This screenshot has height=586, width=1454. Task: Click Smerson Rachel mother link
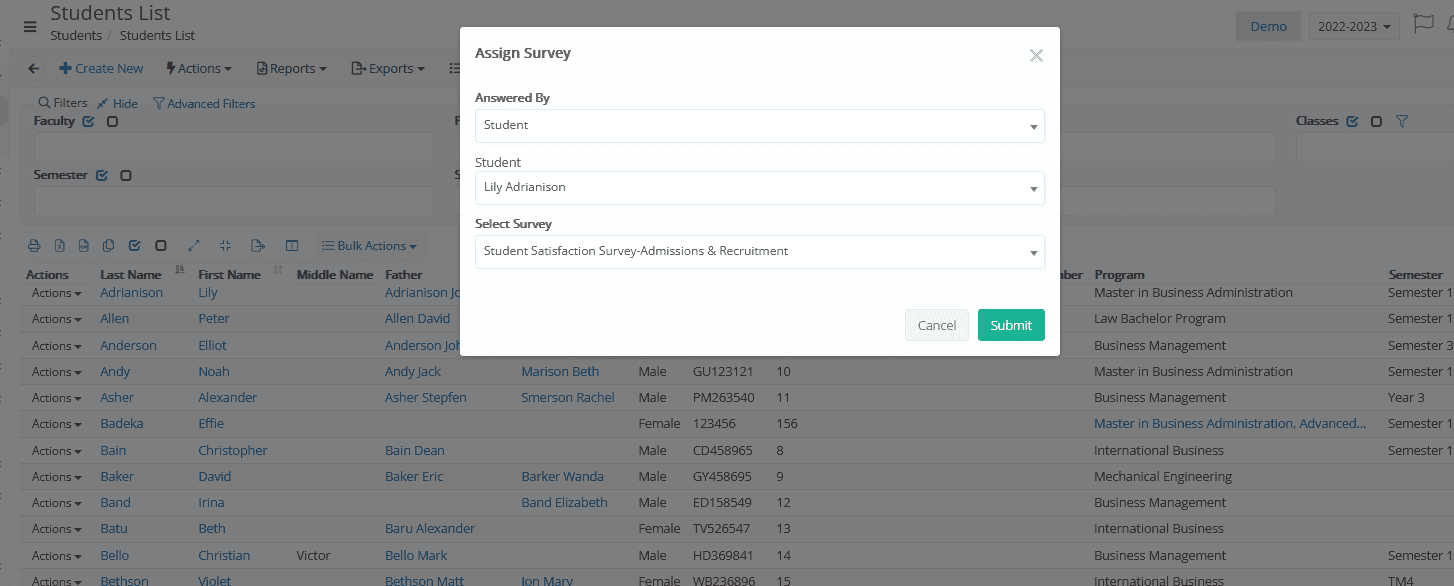click(568, 398)
